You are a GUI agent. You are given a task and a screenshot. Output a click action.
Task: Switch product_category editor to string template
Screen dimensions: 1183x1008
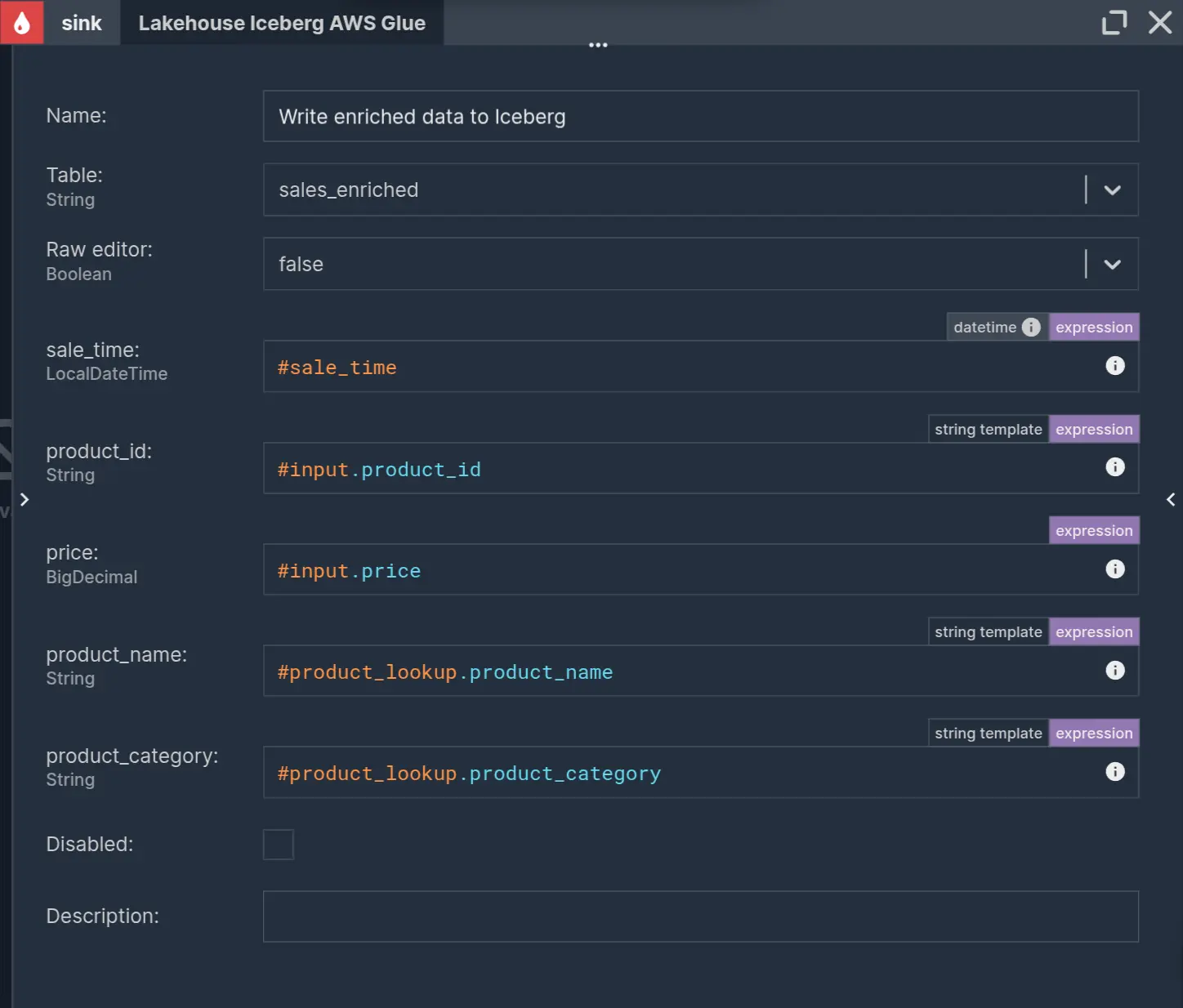tap(989, 733)
